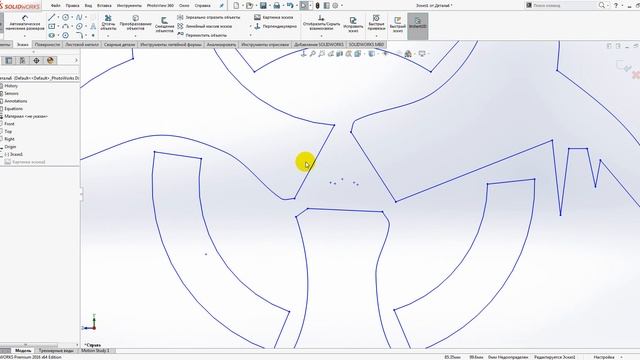Click the Convert Entities tool
The width and height of the screenshot is (640, 360).
point(136,23)
